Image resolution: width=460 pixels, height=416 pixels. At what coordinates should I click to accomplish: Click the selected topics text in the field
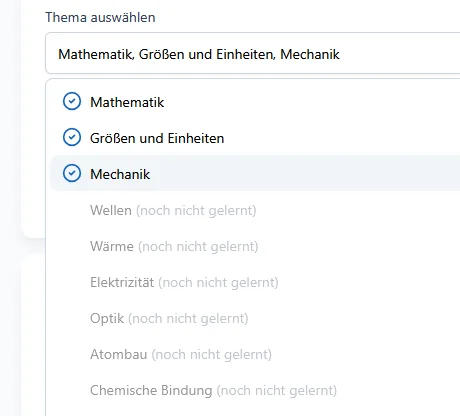[x=199, y=54]
